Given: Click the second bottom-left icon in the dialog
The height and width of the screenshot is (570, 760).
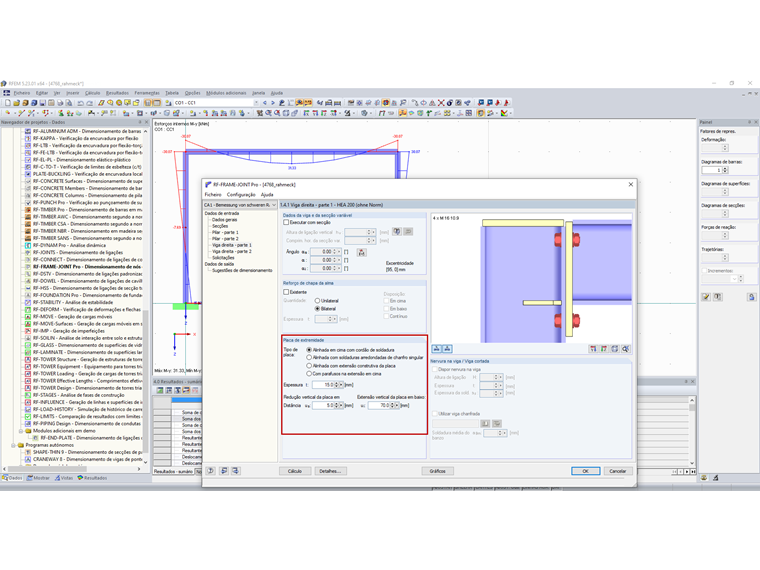Looking at the screenshot, I should (x=223, y=471).
